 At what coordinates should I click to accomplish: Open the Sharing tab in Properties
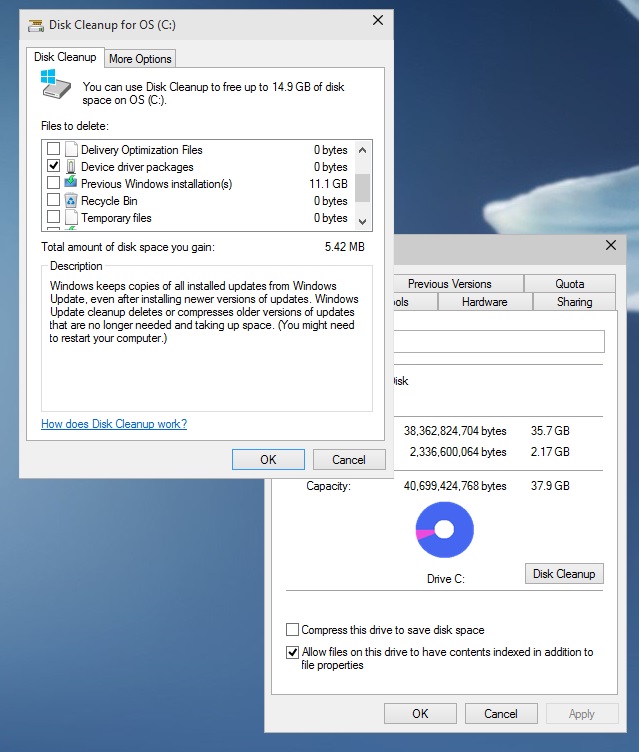pyautogui.click(x=574, y=302)
